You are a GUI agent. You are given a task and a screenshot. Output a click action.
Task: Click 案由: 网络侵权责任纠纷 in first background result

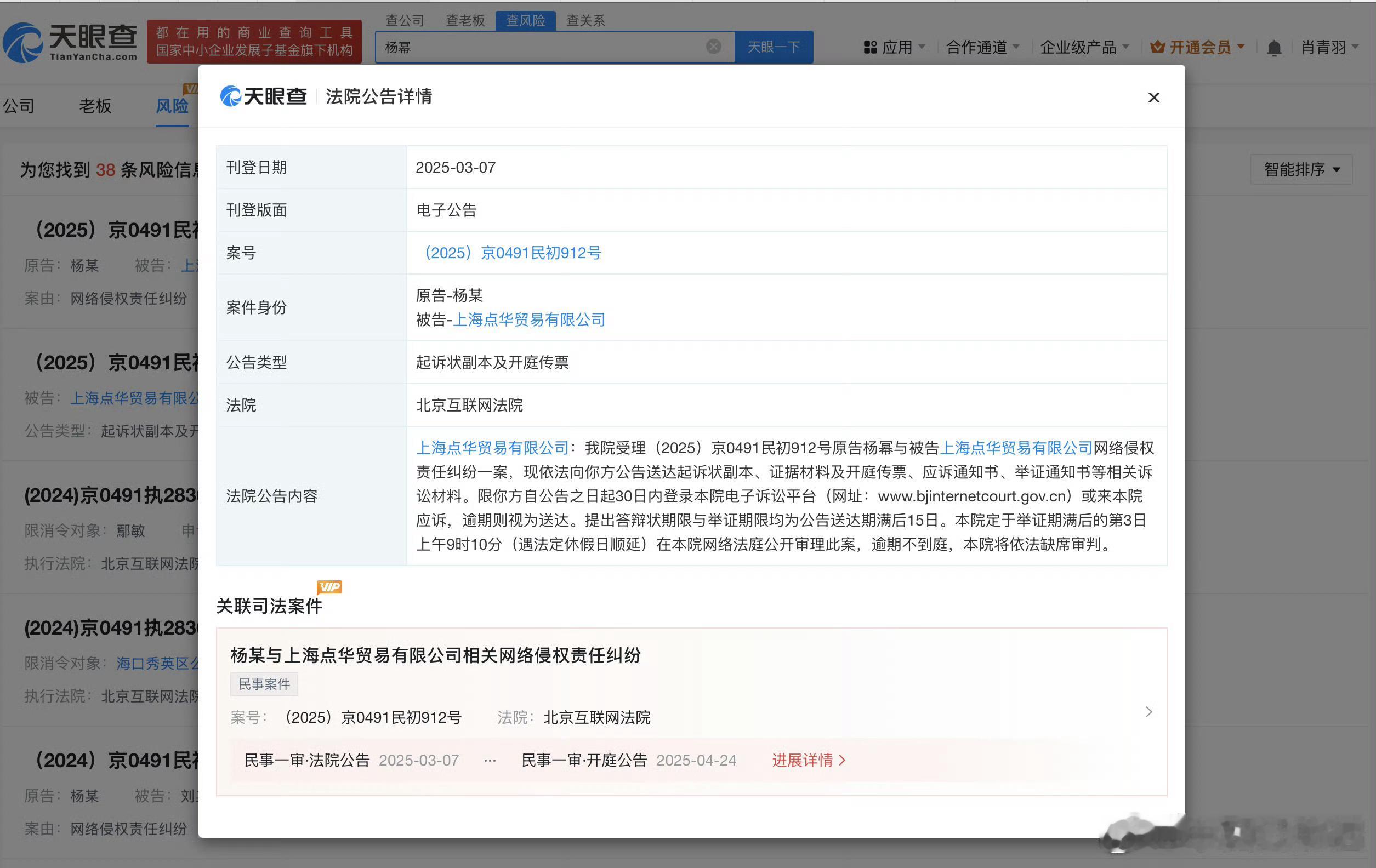point(106,298)
